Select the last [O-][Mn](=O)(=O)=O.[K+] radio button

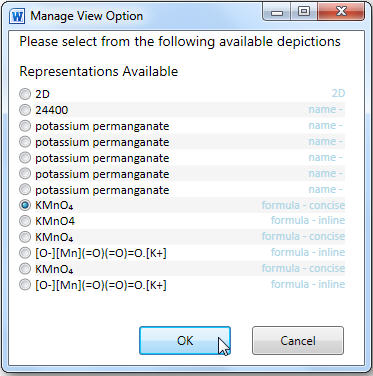point(25,285)
